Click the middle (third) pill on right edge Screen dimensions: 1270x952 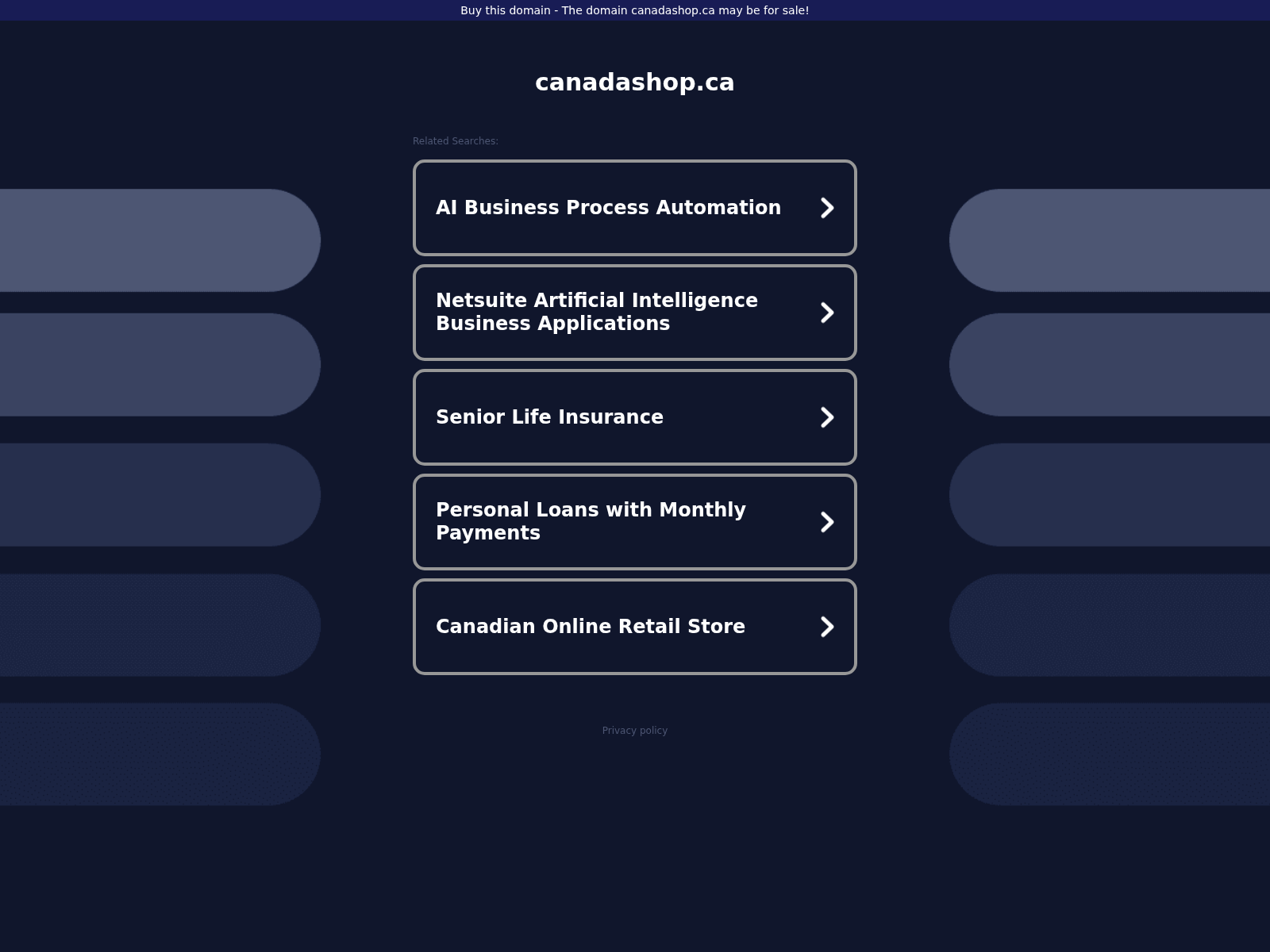click(x=1111, y=495)
